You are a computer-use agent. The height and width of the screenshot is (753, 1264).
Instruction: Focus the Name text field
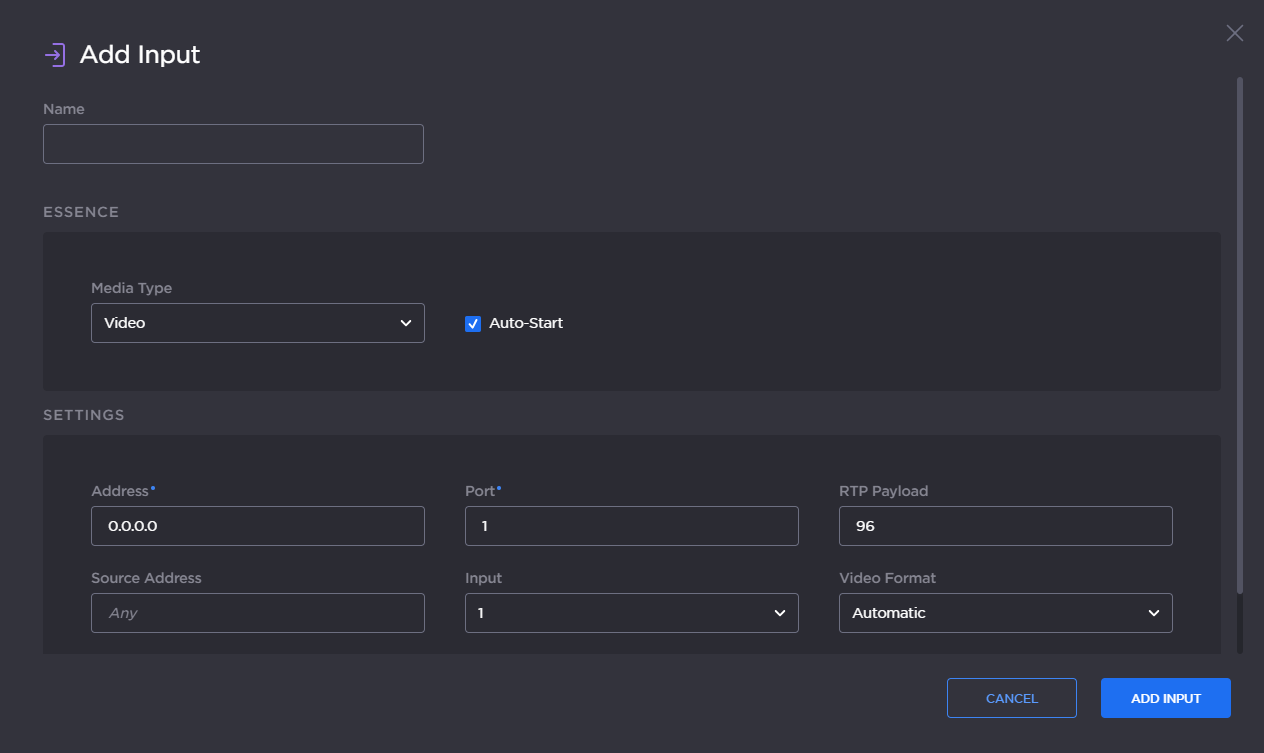[x=233, y=144]
